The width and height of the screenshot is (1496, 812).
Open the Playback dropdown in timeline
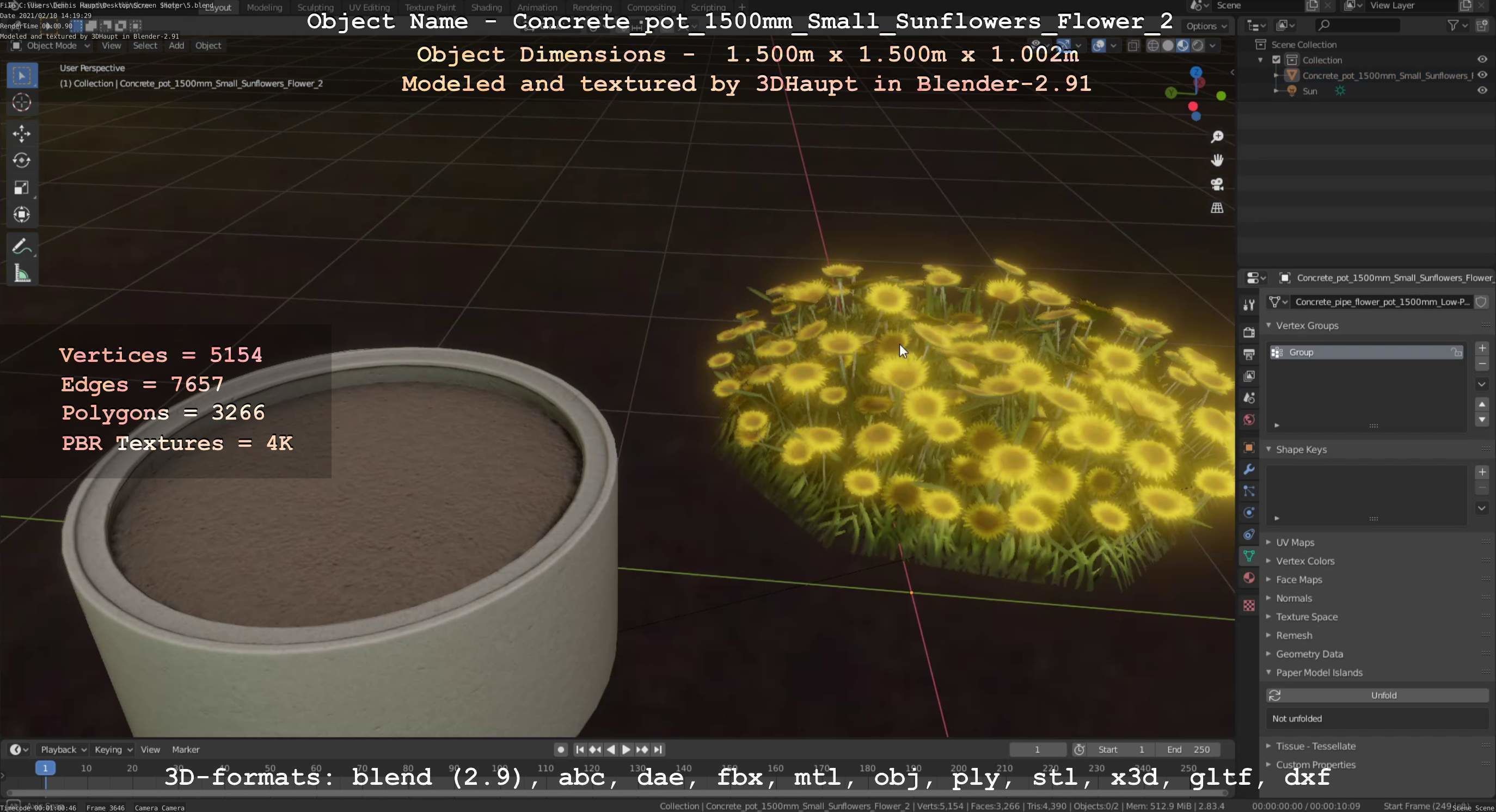pyautogui.click(x=63, y=749)
